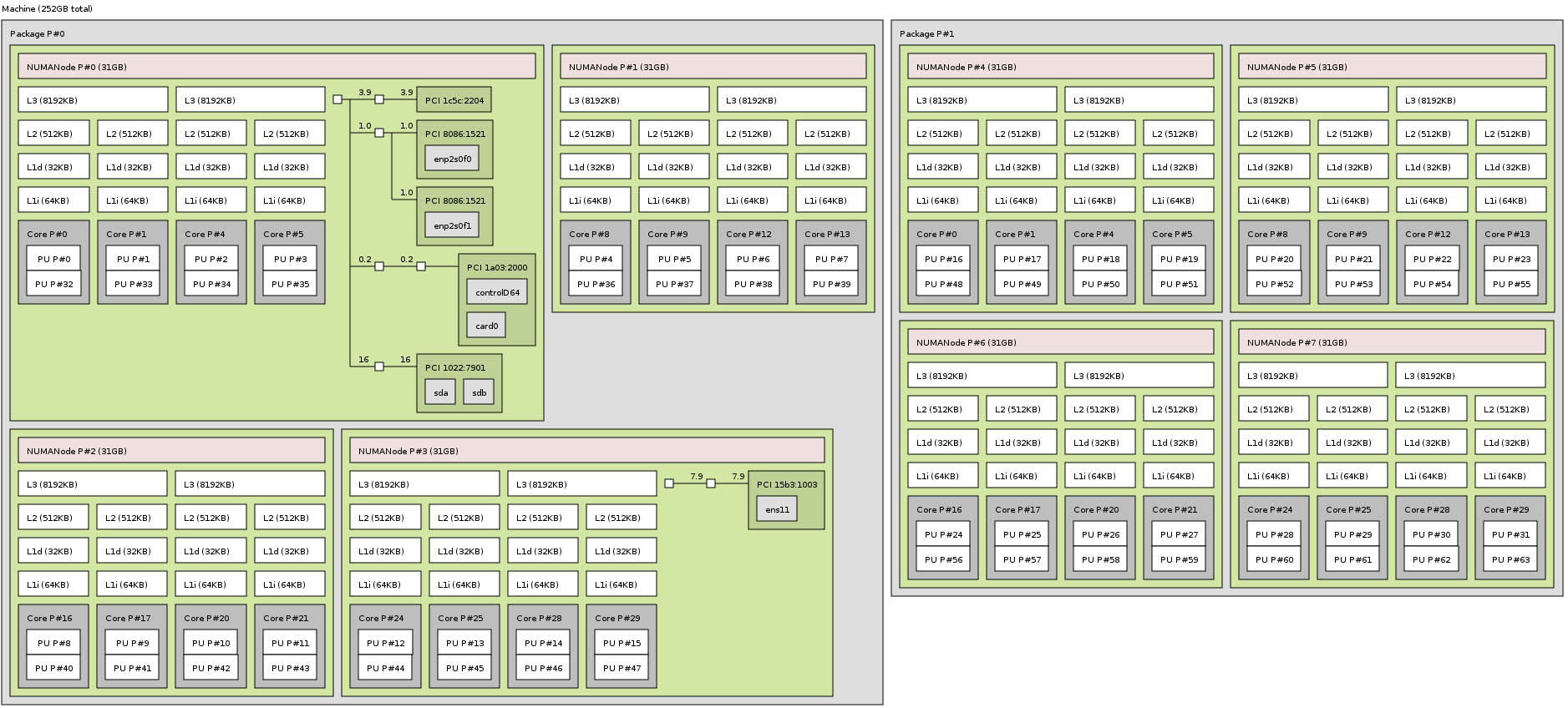
Task: Pick the NUMANode P#5 (31GB) bar
Action: [x=1393, y=67]
